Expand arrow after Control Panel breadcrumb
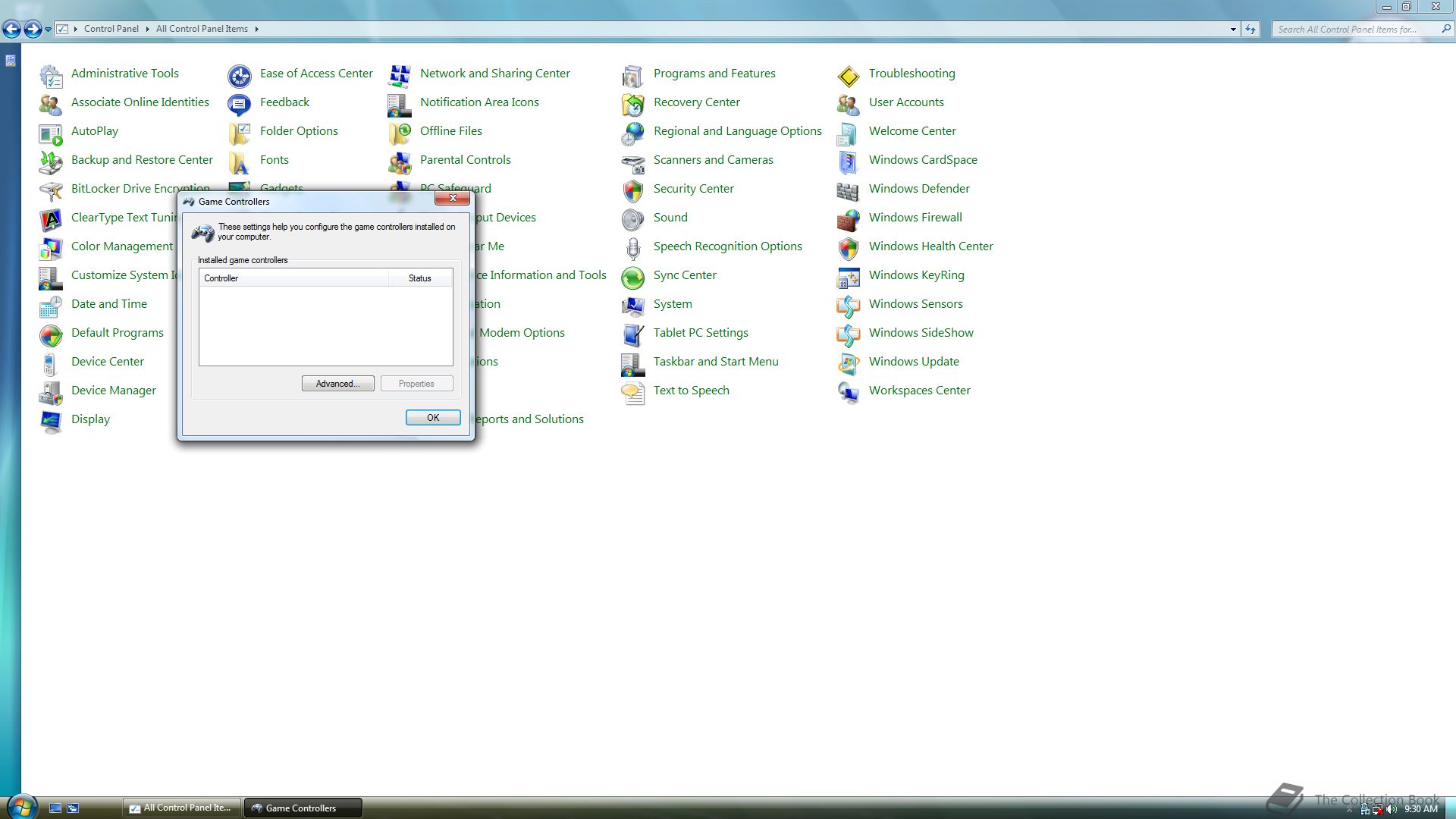The width and height of the screenshot is (1456, 819). (x=147, y=29)
